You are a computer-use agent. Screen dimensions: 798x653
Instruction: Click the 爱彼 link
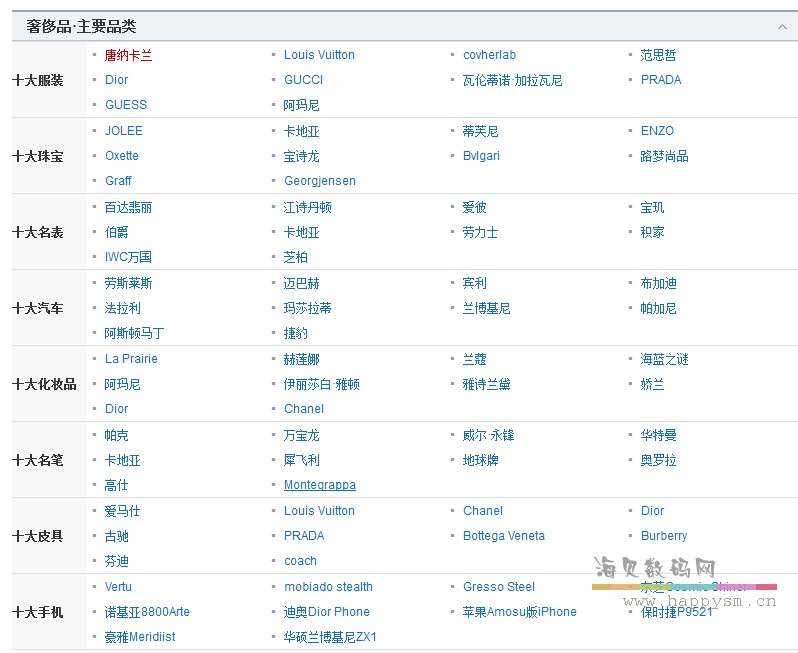pos(474,207)
